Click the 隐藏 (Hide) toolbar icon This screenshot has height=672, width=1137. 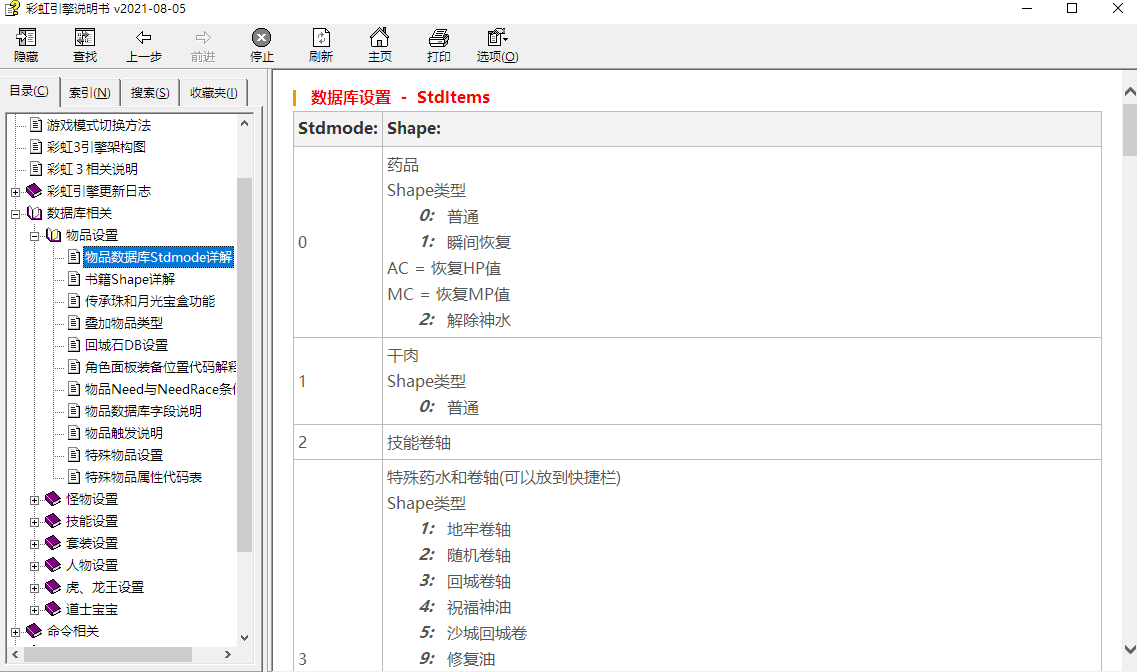(x=26, y=39)
